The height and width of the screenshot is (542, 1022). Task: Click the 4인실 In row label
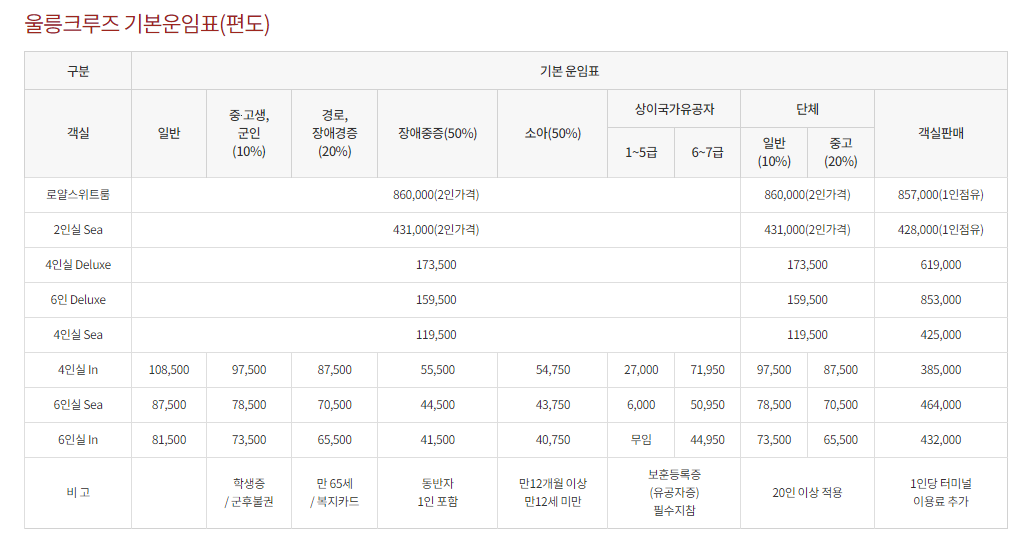point(78,370)
